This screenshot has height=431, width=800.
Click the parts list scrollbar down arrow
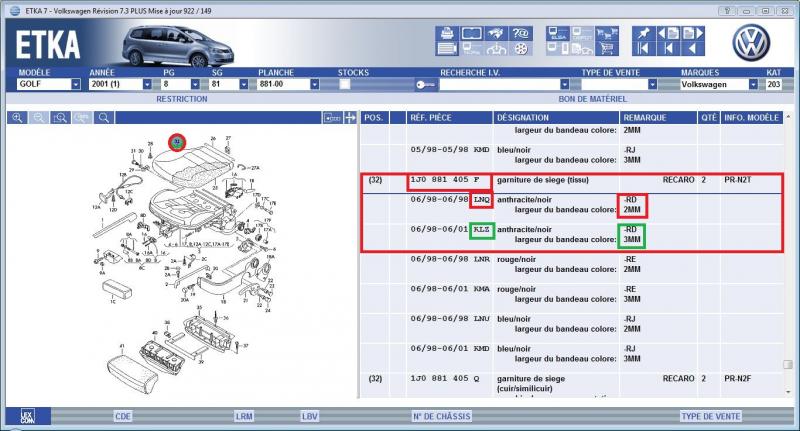788,391
